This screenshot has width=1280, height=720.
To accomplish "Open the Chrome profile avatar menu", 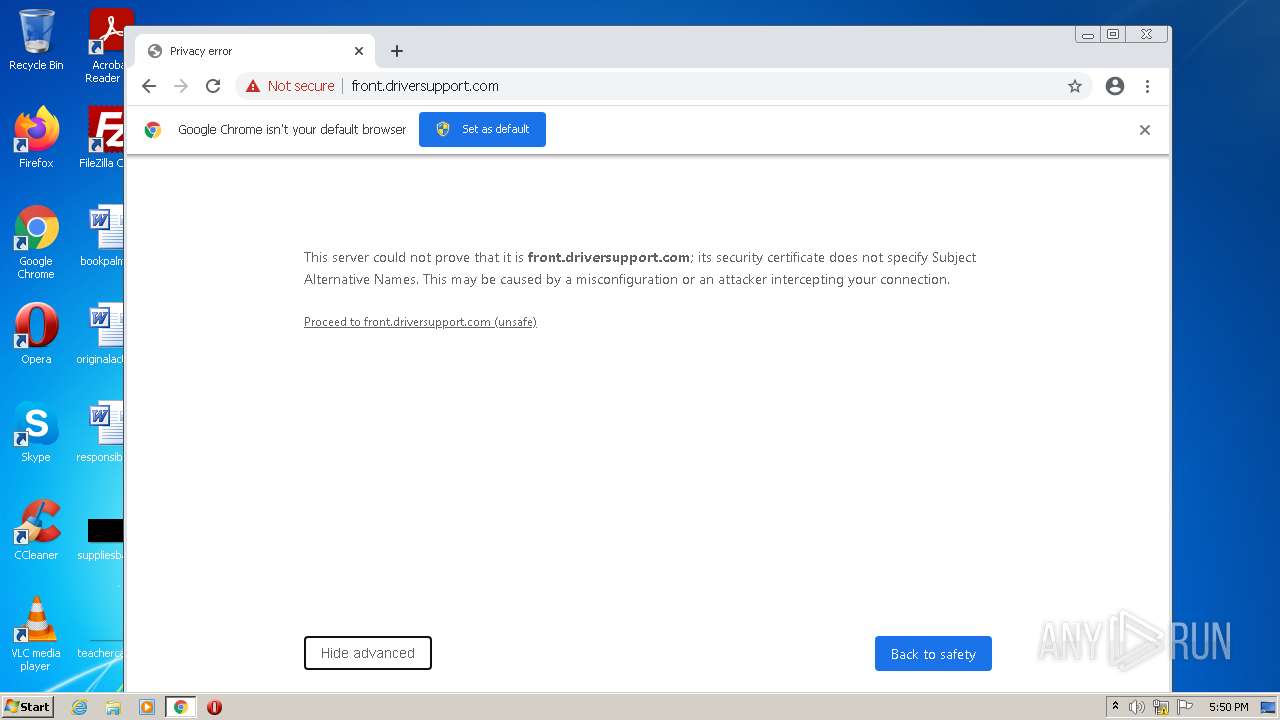I will click(1115, 86).
